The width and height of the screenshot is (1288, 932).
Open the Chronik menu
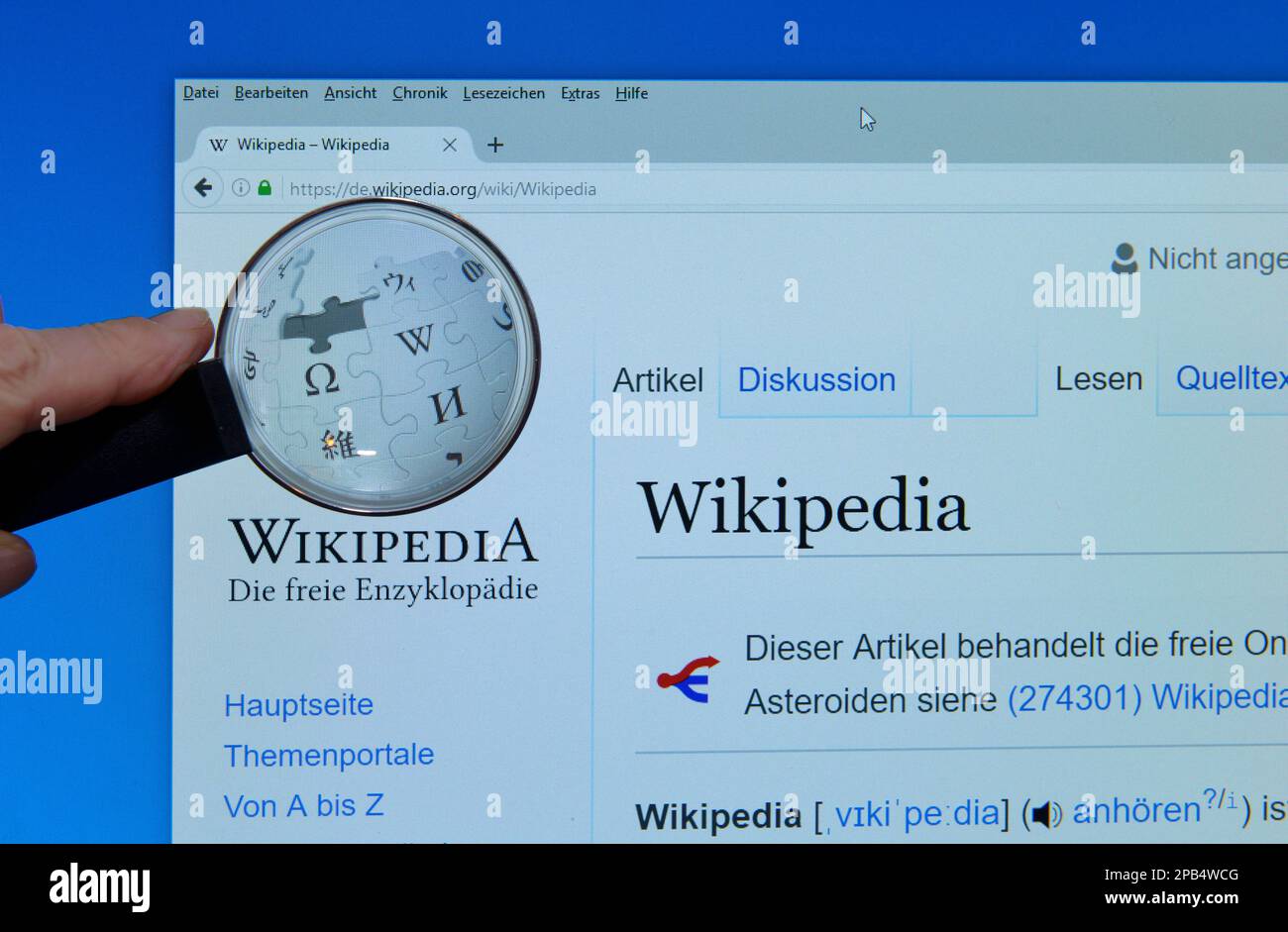tap(420, 93)
